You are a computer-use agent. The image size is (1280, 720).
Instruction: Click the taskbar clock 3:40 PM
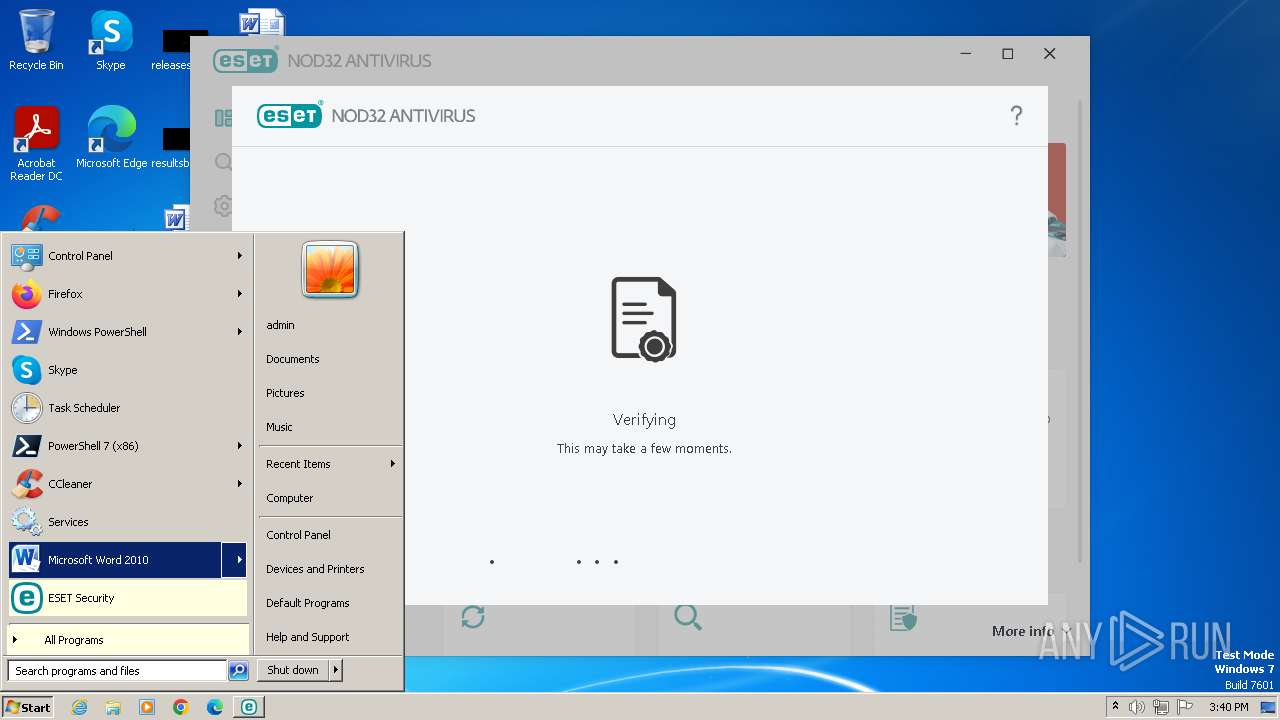pyautogui.click(x=1228, y=707)
